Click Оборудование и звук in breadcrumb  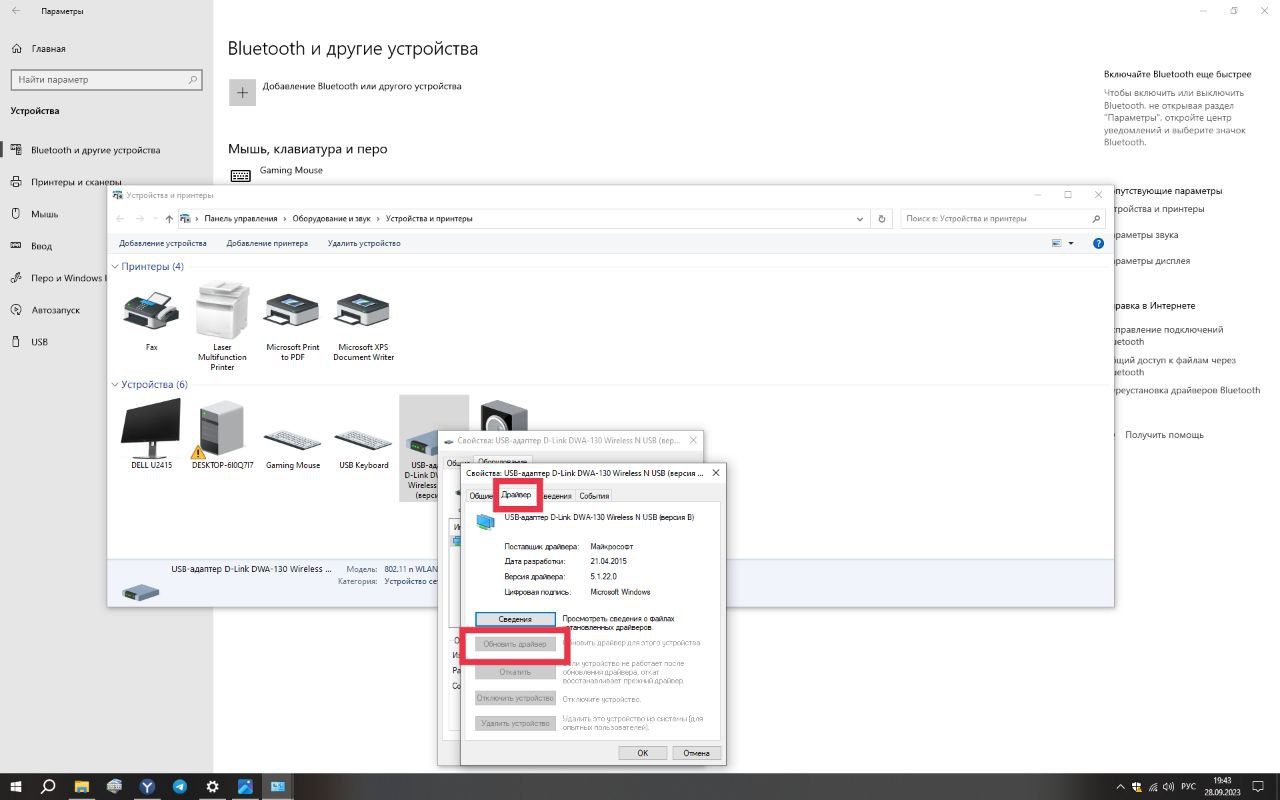point(331,218)
